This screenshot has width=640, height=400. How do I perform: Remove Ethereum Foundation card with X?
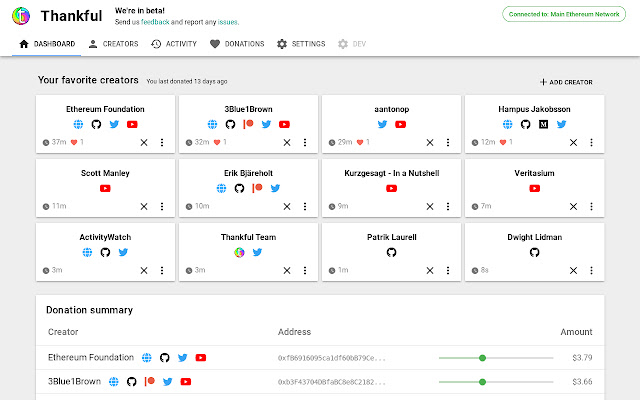tap(144, 142)
